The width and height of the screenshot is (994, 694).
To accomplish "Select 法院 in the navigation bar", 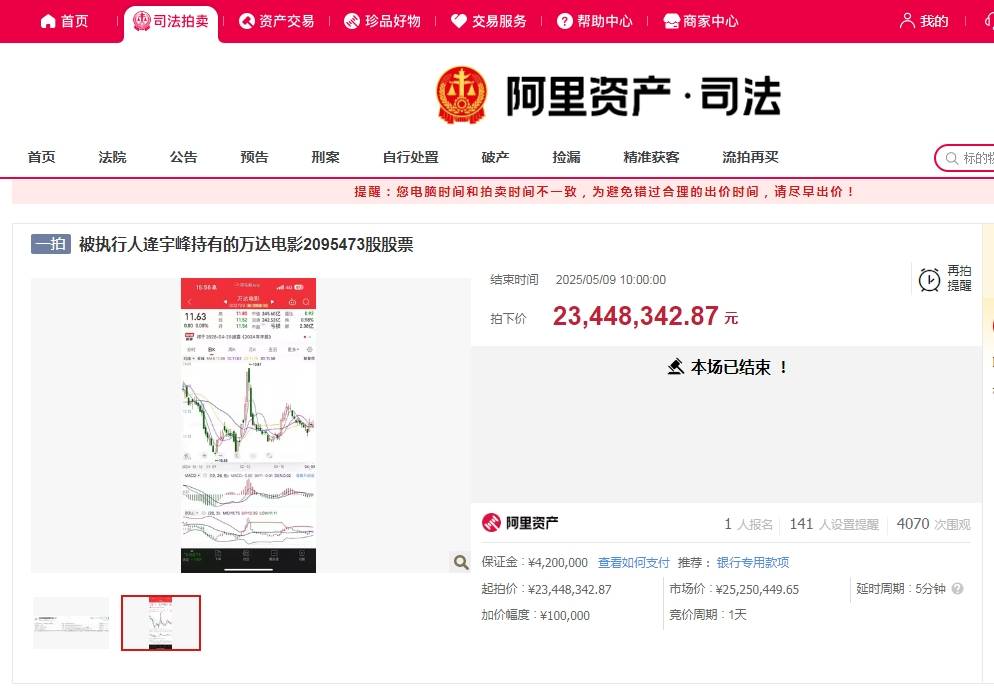I will point(113,157).
